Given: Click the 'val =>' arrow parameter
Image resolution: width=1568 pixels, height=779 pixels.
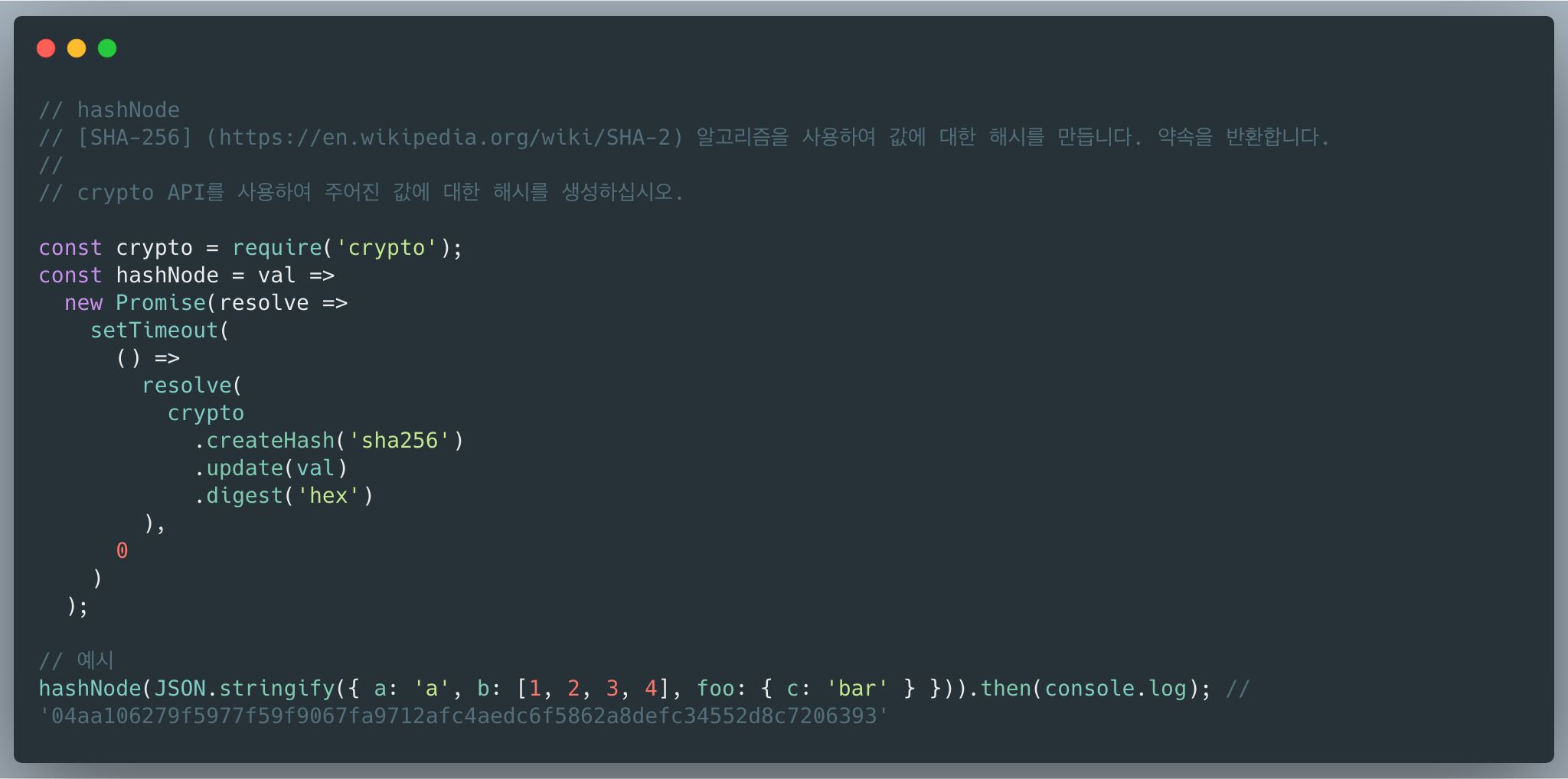Looking at the screenshot, I should (296, 275).
